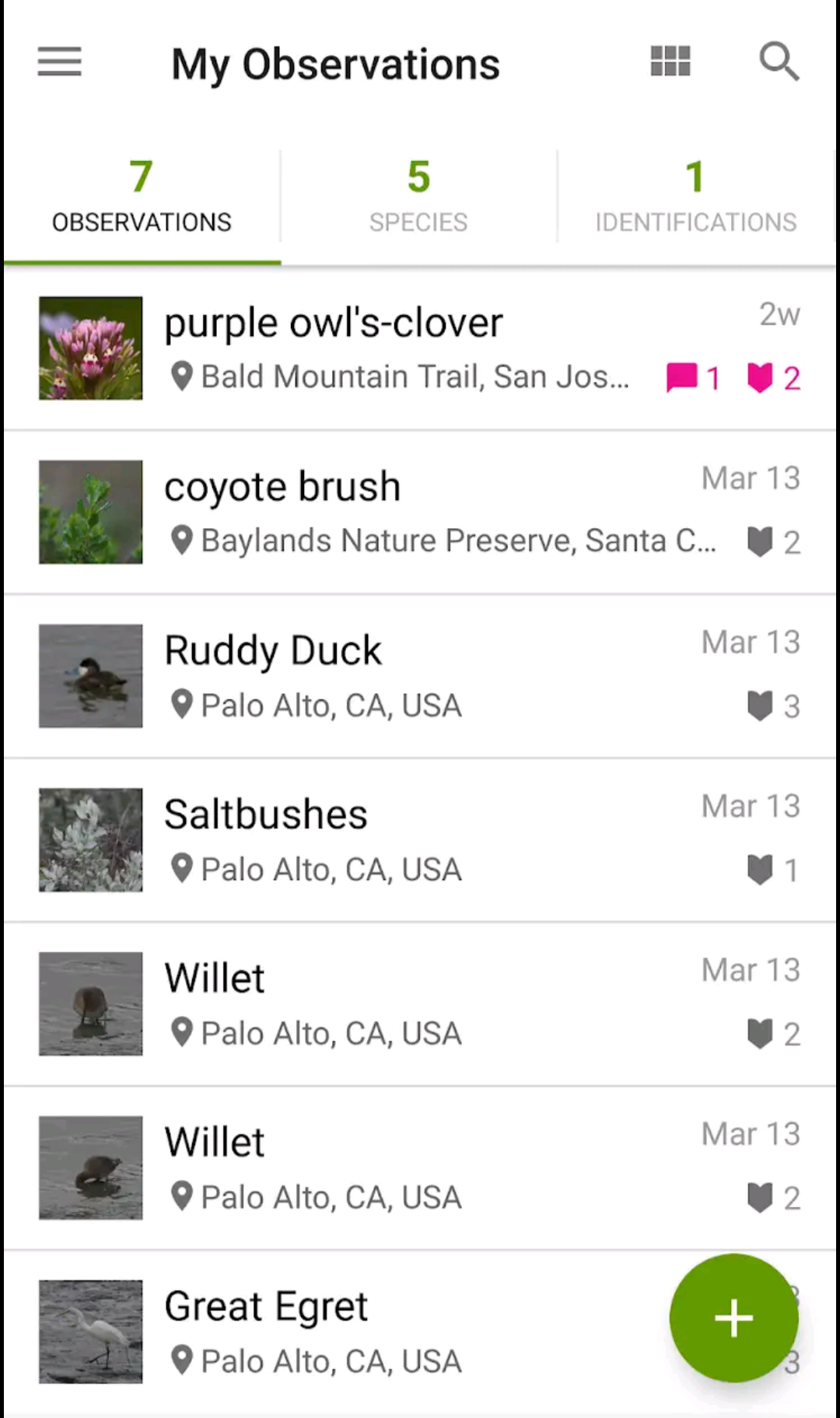Image resolution: width=840 pixels, height=1418 pixels.
Task: Tap location pin for coyote brush
Action: 181,541
